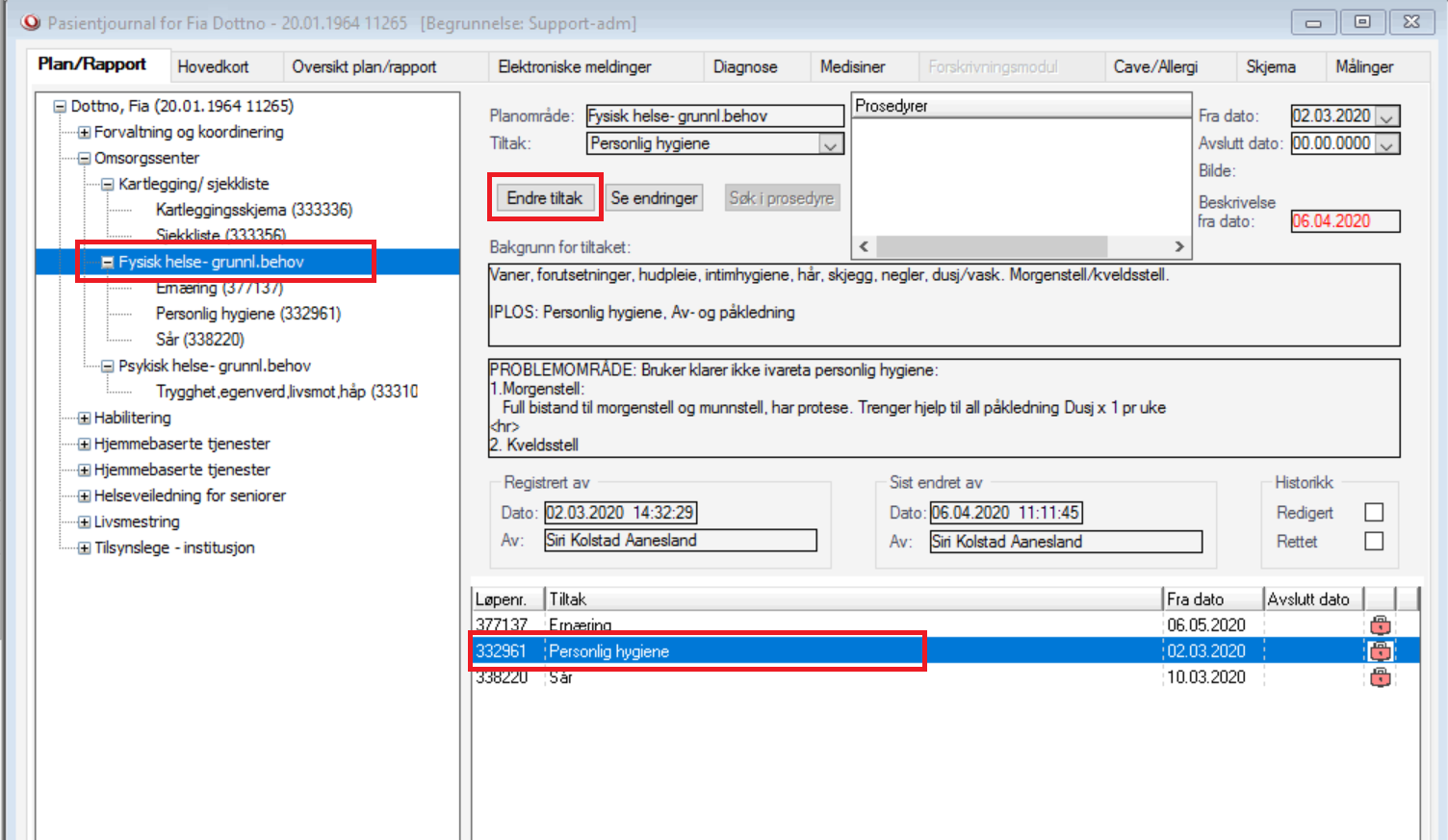Collapse the Omsorgssenter node
The image size is (1448, 840).
point(84,158)
